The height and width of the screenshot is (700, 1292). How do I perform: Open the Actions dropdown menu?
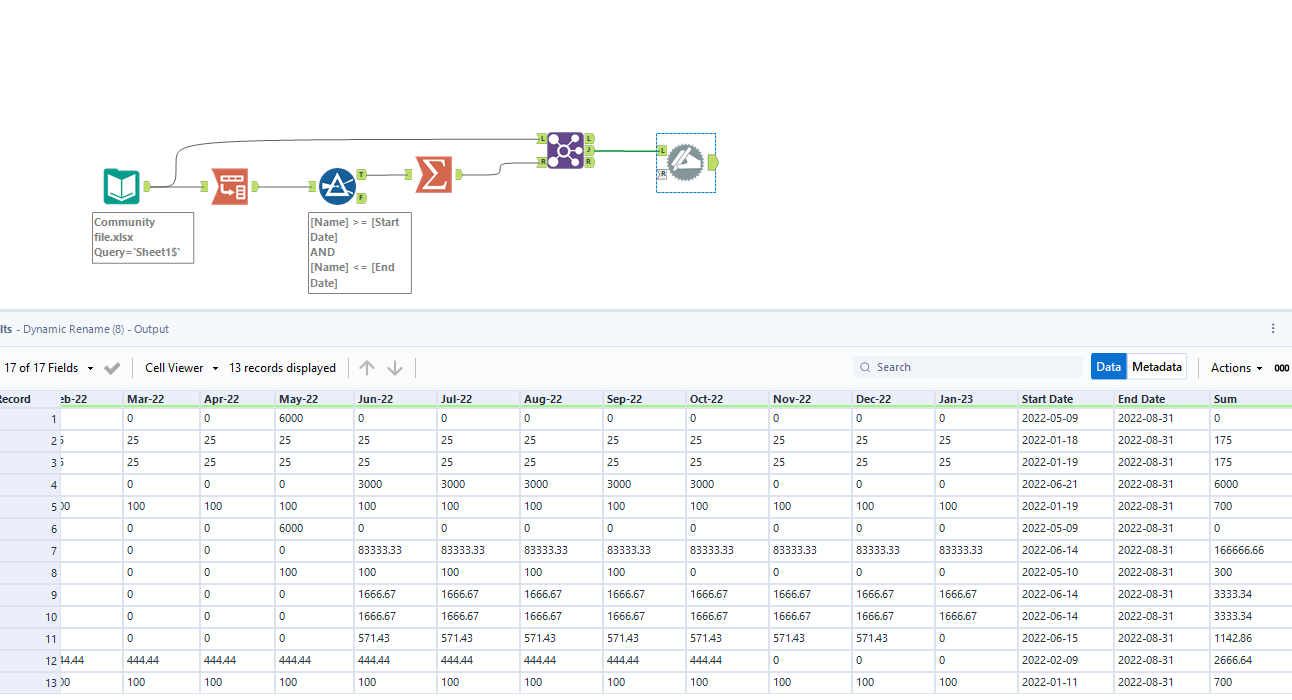(1236, 368)
